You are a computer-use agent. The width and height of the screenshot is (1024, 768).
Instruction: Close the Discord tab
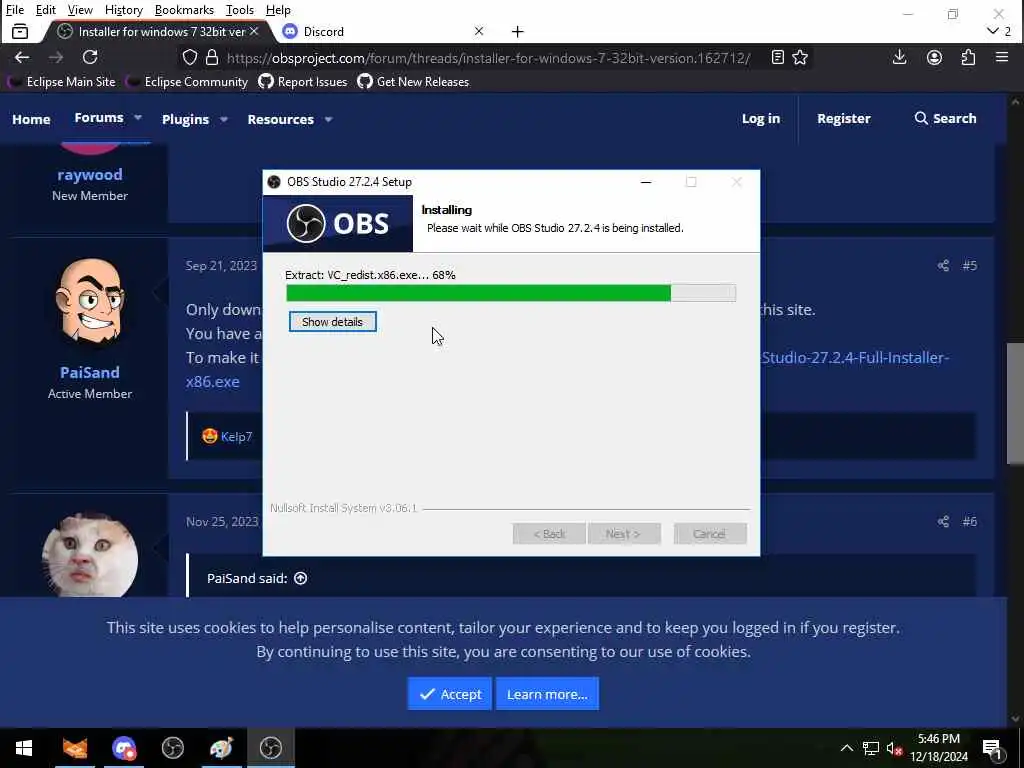point(479,31)
